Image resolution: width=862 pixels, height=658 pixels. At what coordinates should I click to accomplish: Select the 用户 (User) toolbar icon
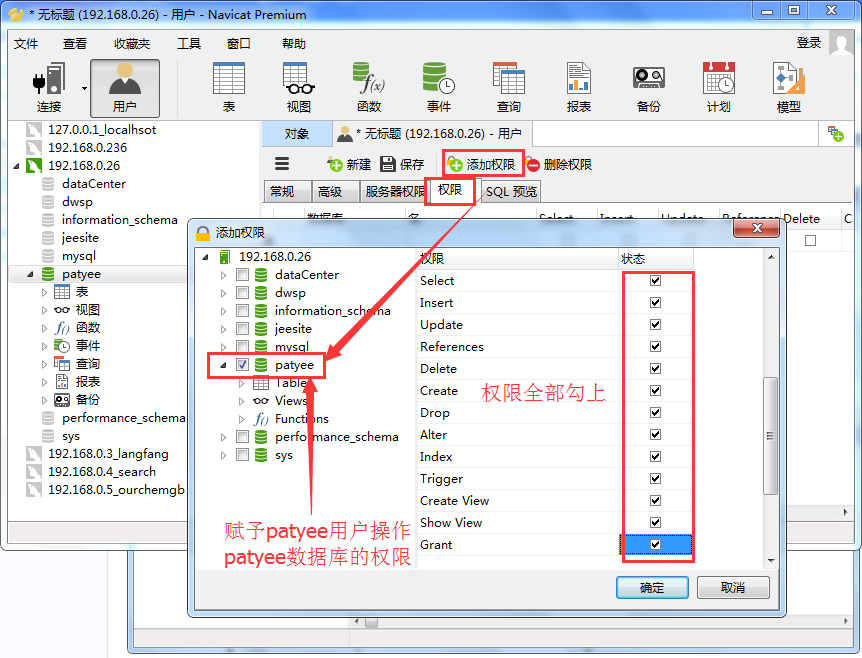(125, 88)
